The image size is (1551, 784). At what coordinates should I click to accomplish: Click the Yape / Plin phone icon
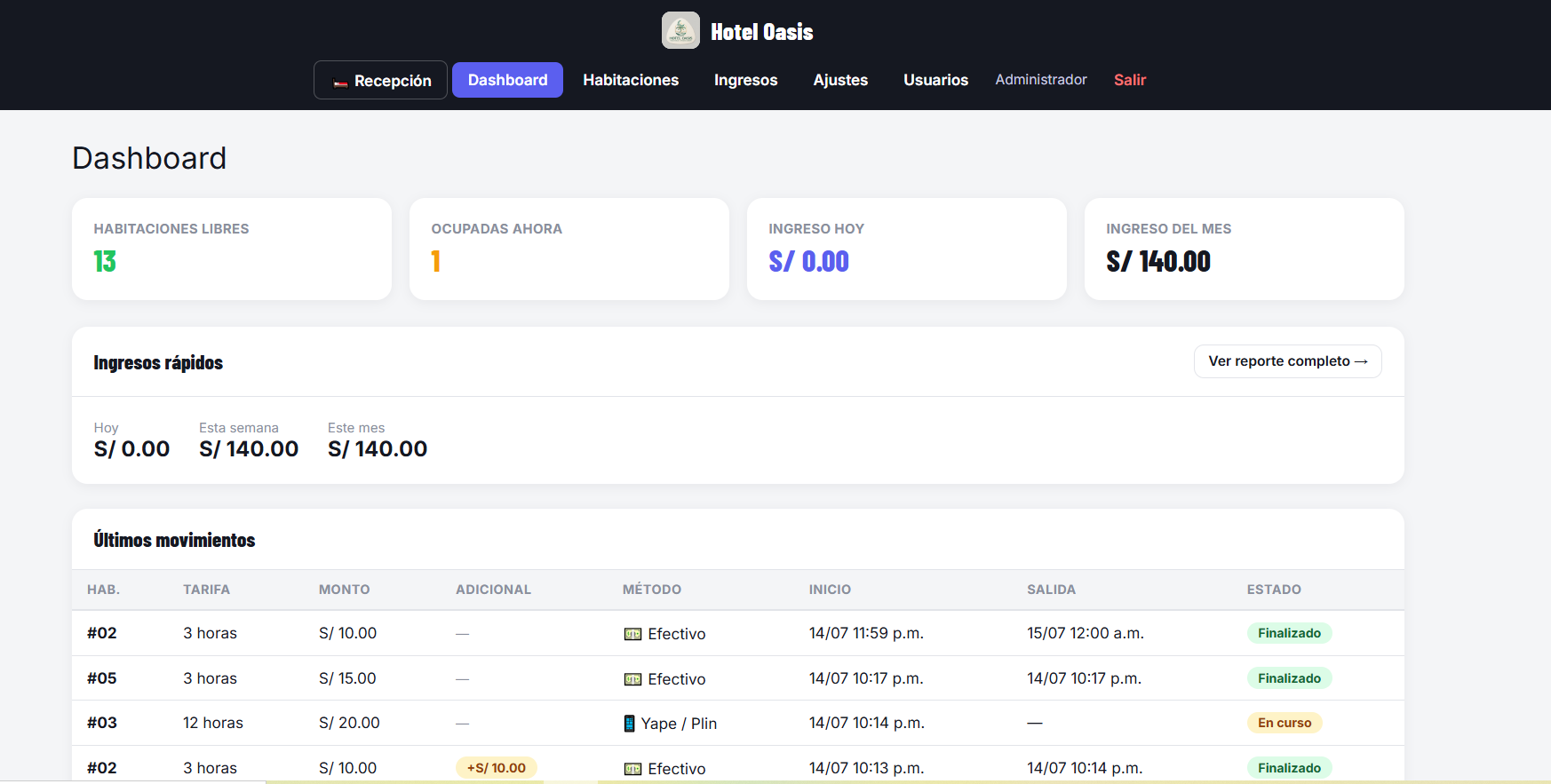point(630,724)
